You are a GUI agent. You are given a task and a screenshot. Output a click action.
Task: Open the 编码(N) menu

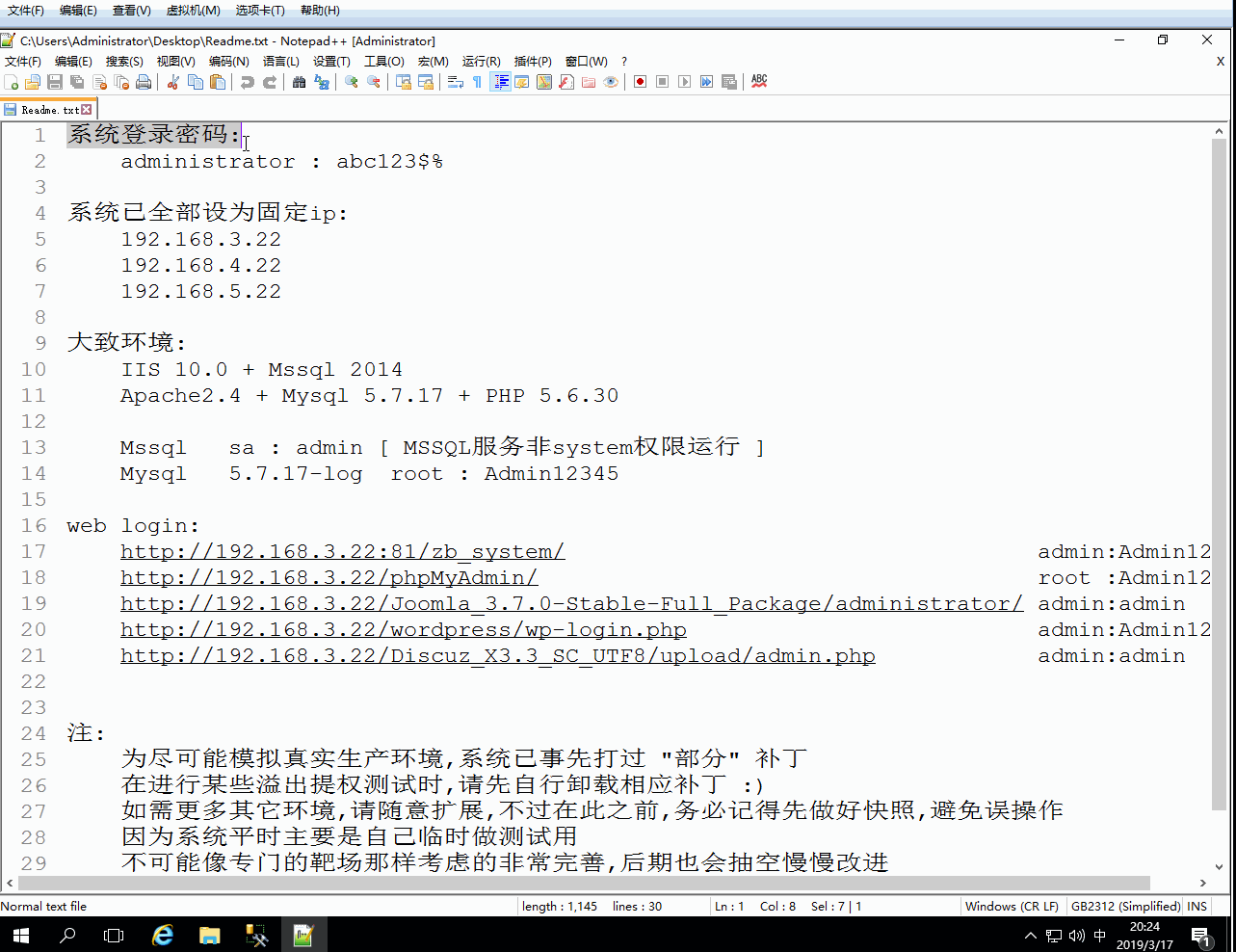228,61
